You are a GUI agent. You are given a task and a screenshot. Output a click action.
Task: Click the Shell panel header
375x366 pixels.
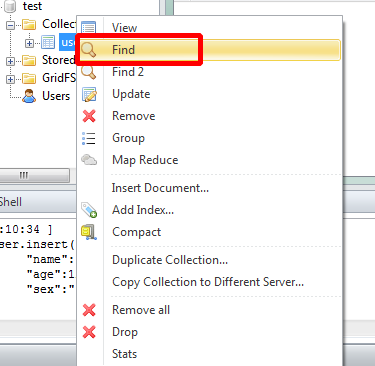click(x=38, y=202)
